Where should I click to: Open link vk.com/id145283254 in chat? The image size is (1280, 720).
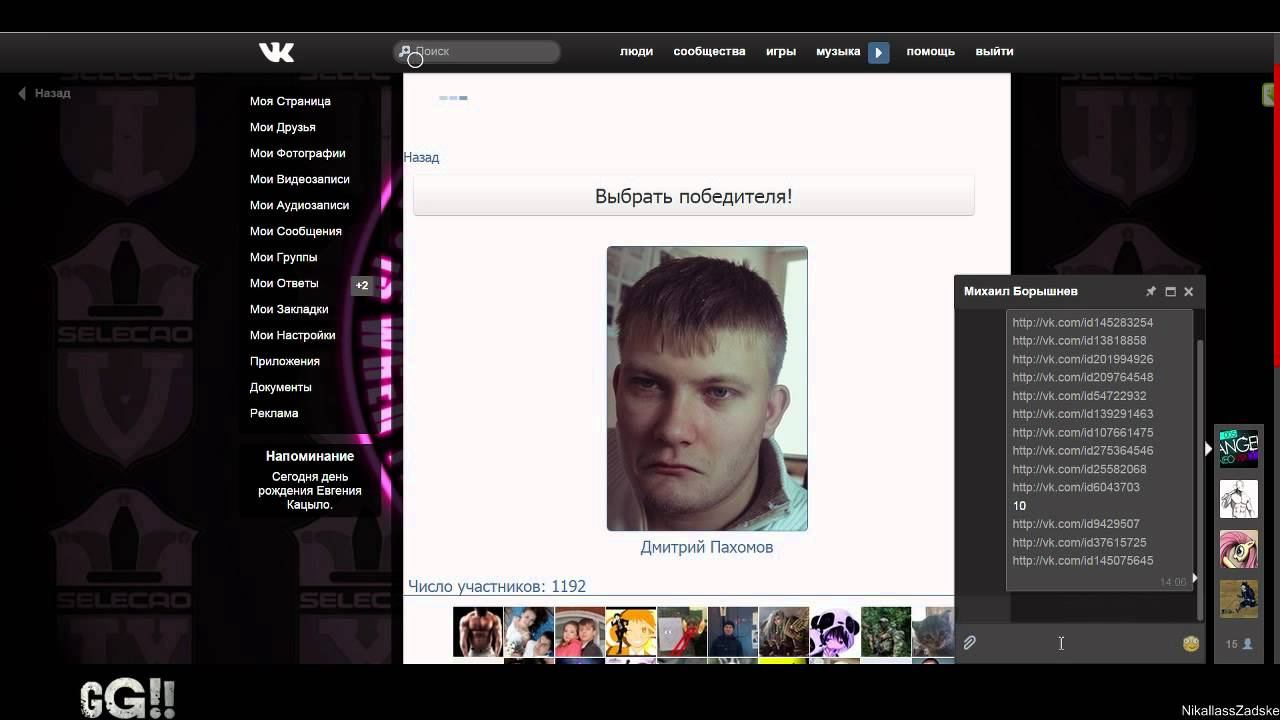click(1083, 322)
